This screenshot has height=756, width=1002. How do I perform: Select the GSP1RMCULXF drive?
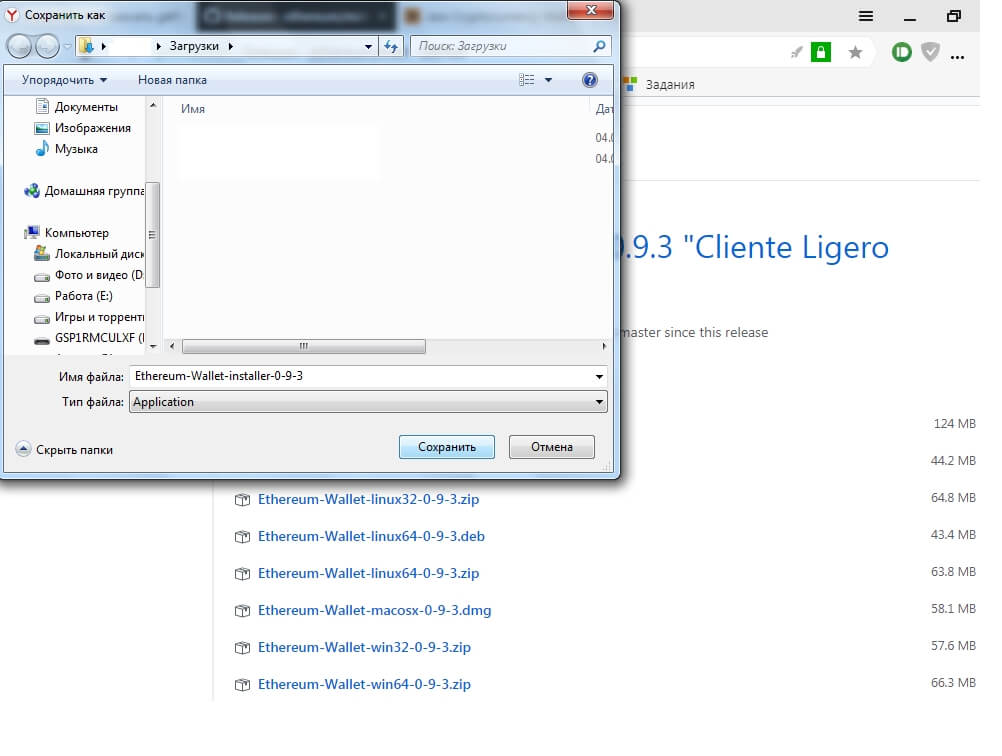point(98,337)
